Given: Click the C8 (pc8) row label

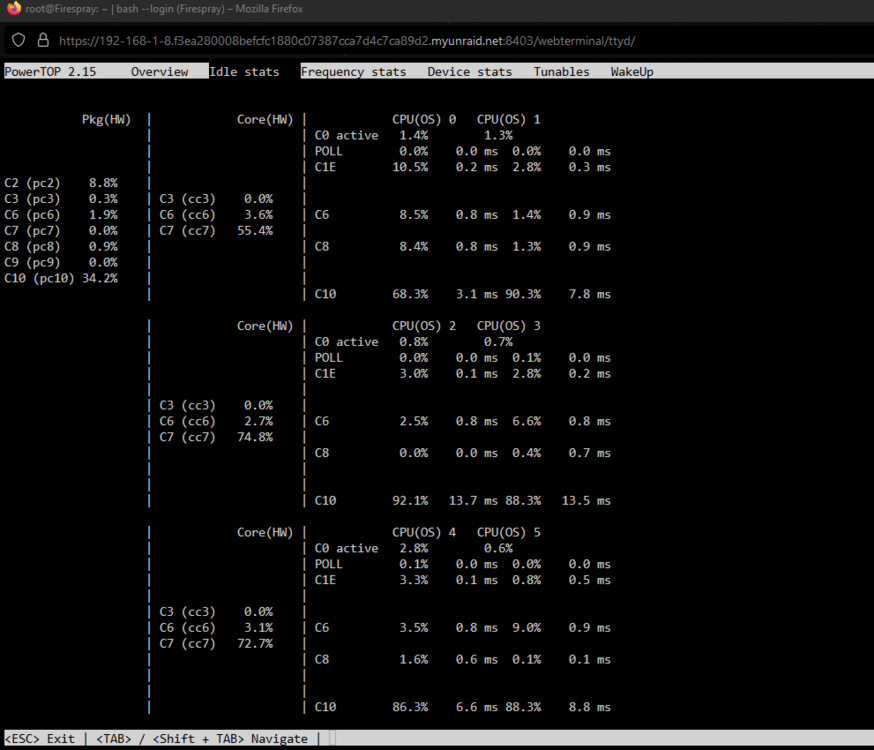Looking at the screenshot, I should tap(32, 246).
